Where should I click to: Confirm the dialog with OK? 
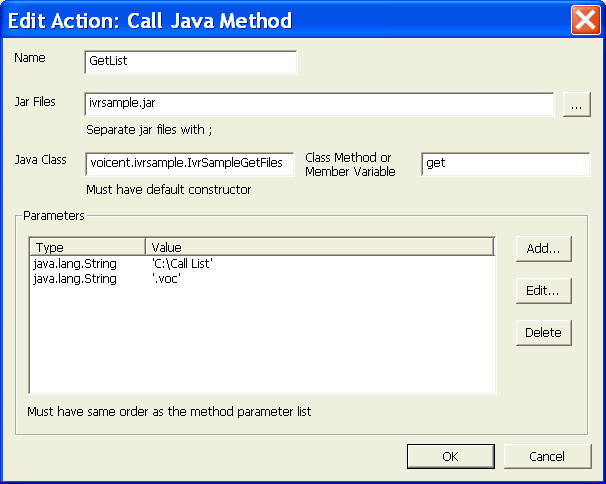point(450,456)
